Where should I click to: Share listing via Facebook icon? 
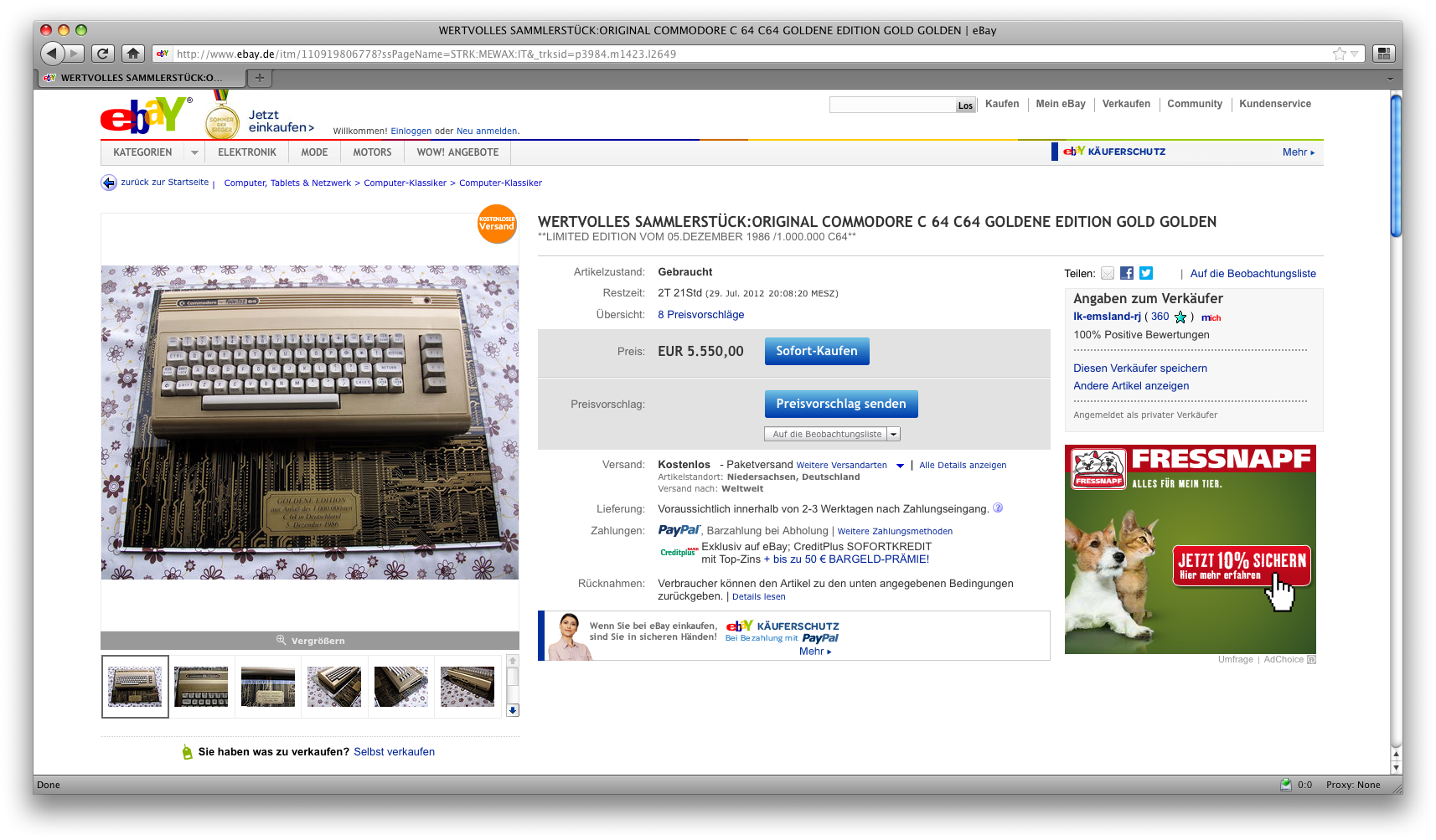[x=1127, y=273]
